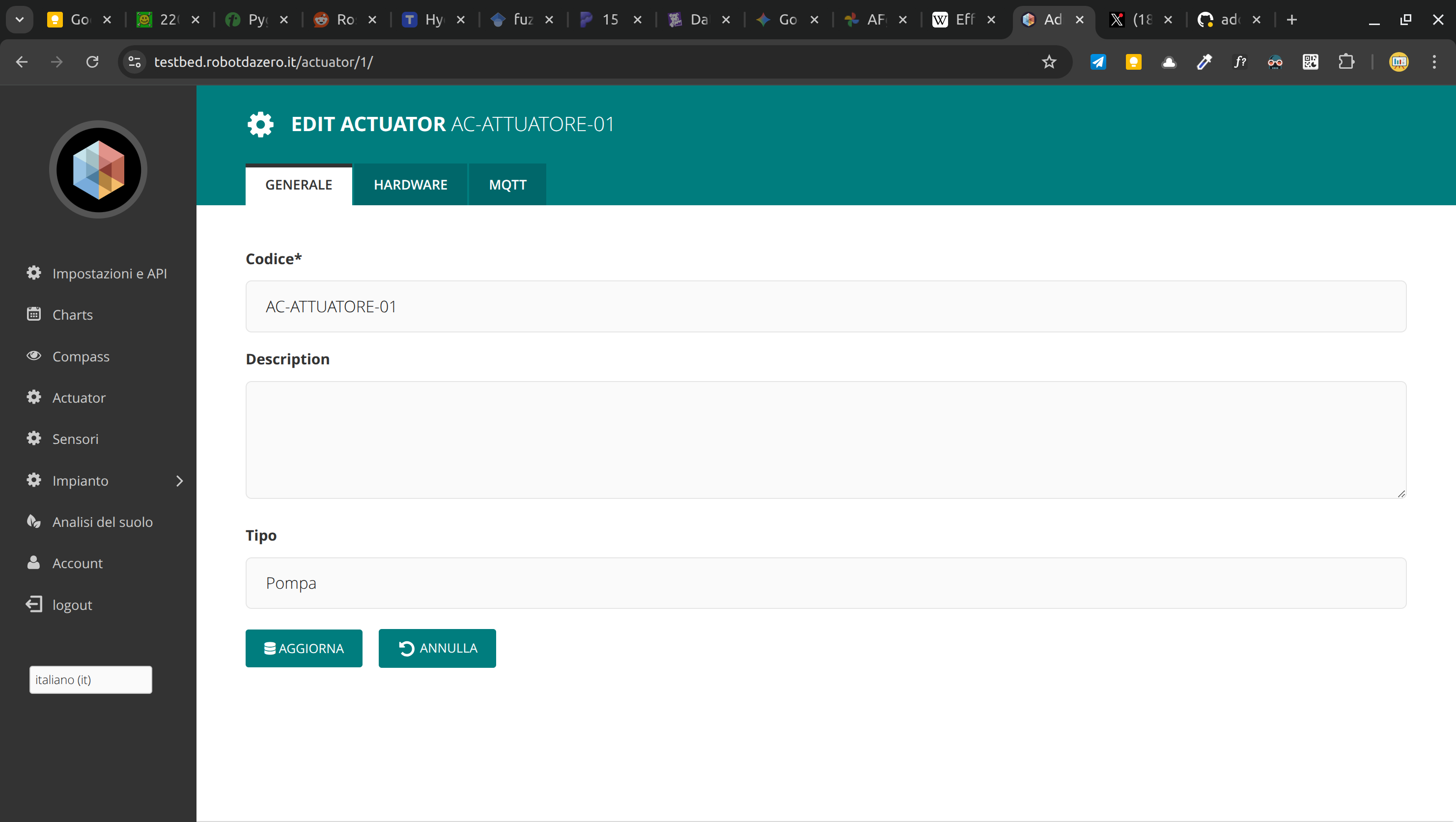This screenshot has width=1456, height=822.
Task: Click the Charts calendar icon in sidebar
Action: 34,314
